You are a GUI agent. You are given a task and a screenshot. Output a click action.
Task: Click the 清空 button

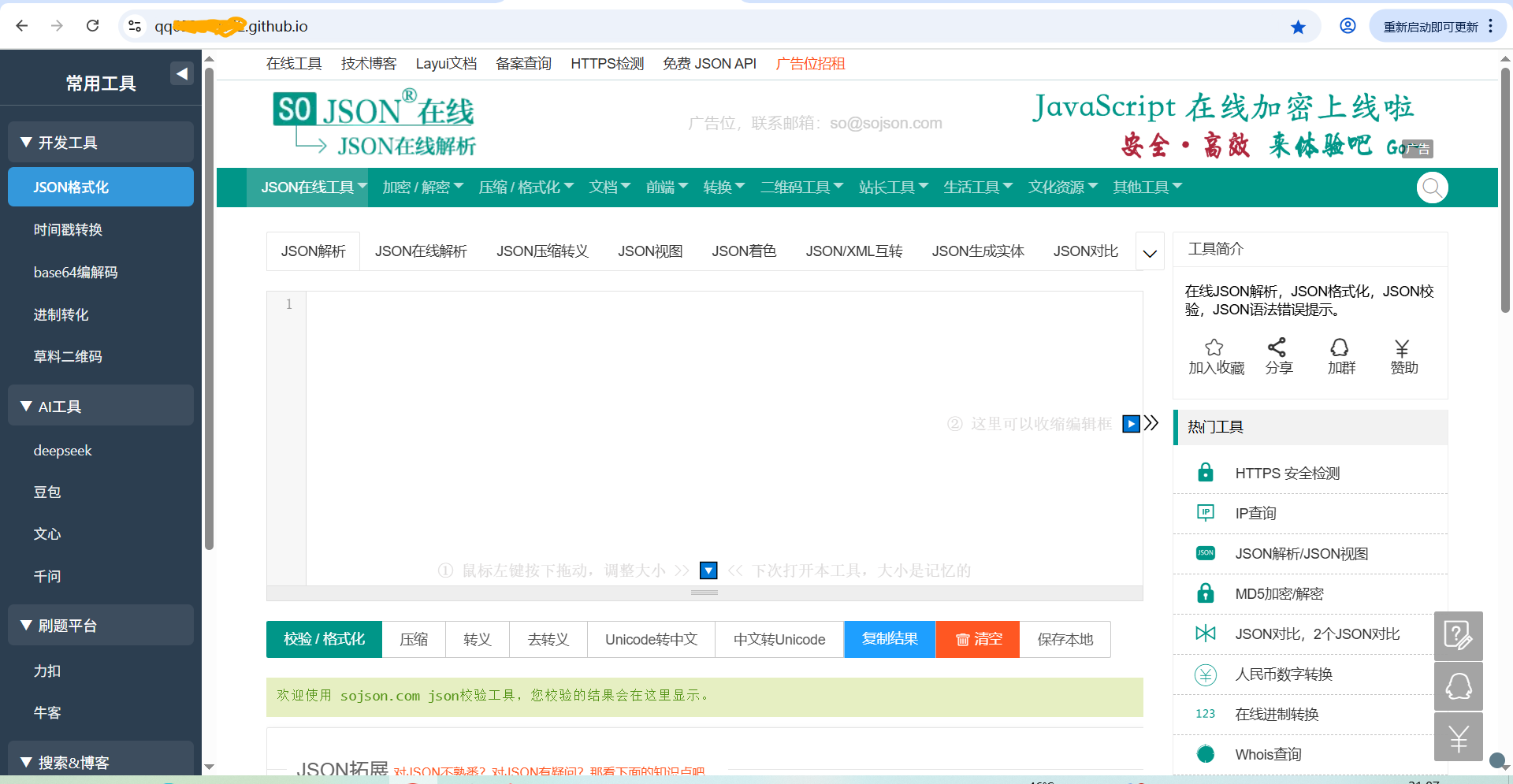(978, 639)
